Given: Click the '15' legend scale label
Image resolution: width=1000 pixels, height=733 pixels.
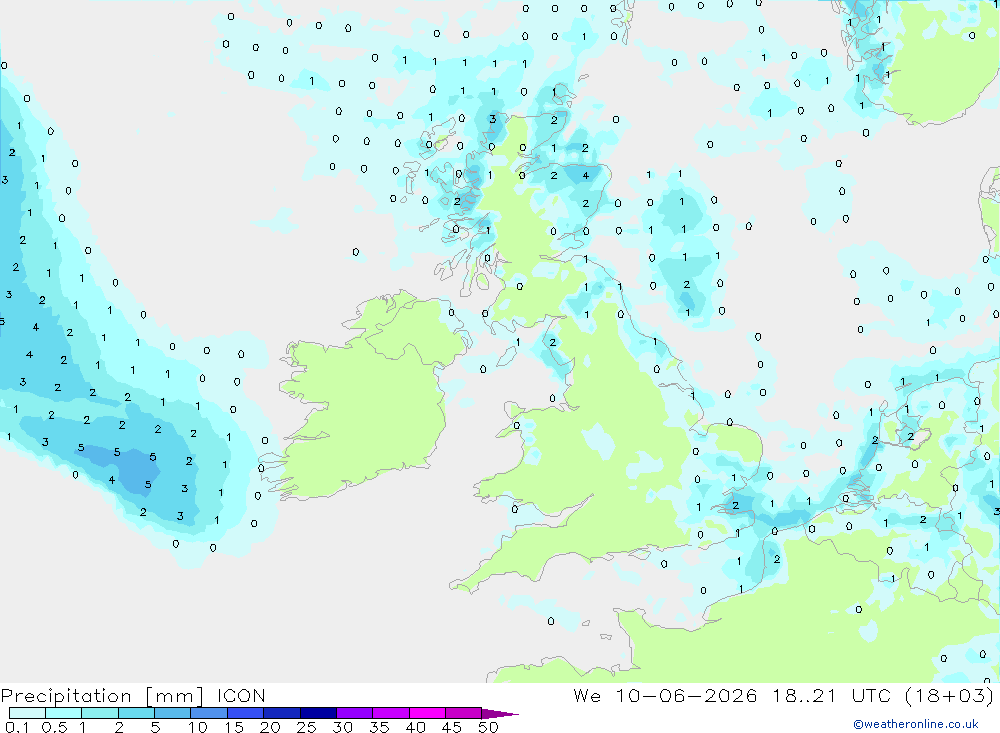Looking at the screenshot, I should click(234, 727).
